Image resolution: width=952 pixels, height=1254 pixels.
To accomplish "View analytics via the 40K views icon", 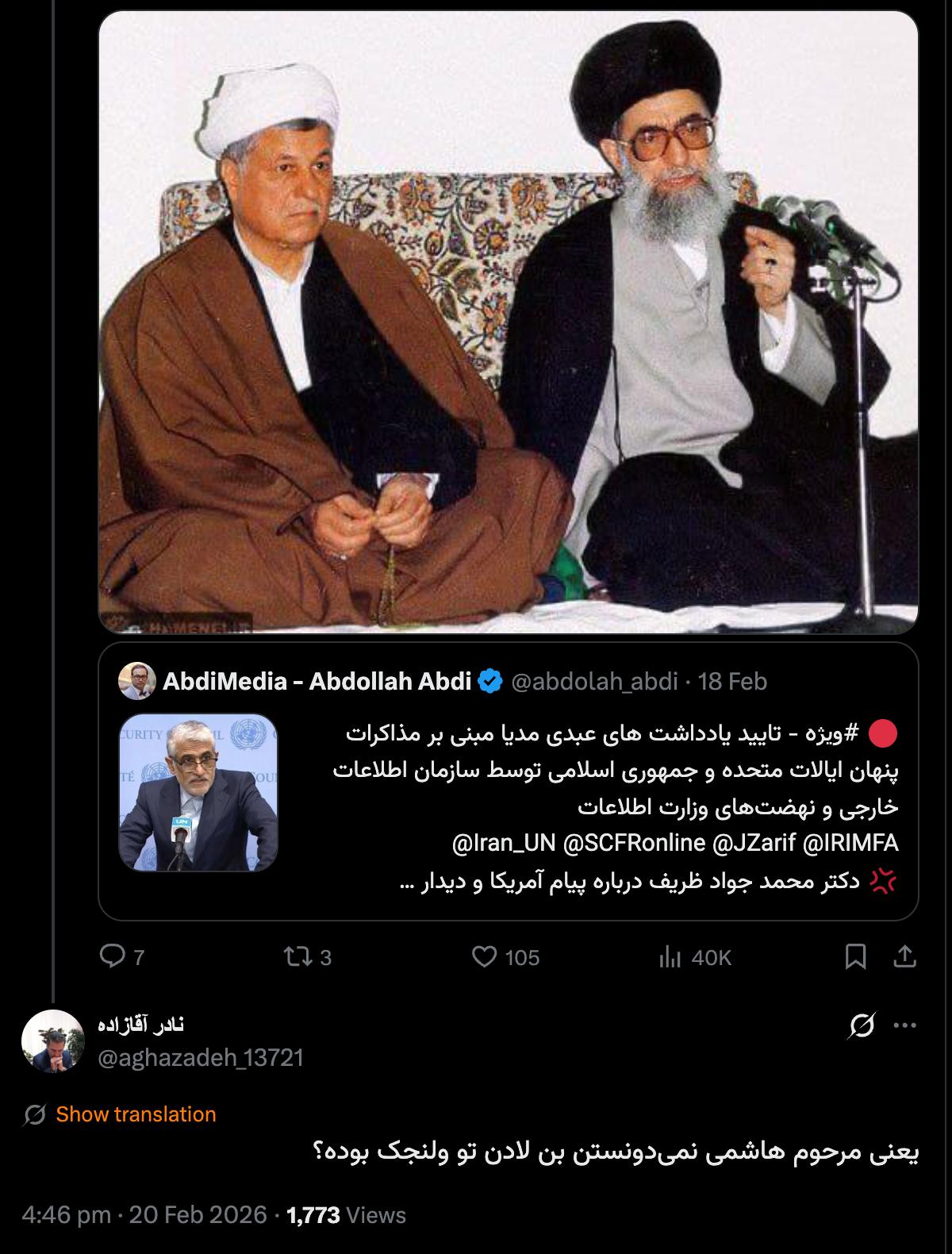I will [670, 957].
